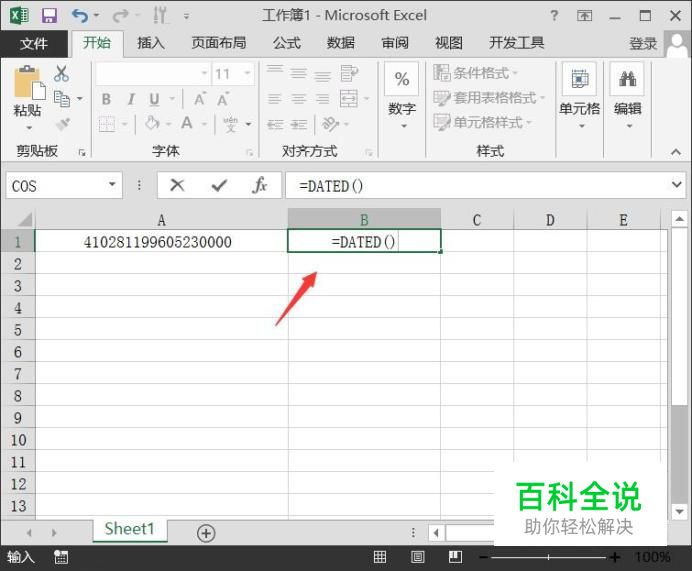The width and height of the screenshot is (692, 571).
Task: Open Conditional Formatting 条件格式 dropdown
Action: [x=476, y=73]
